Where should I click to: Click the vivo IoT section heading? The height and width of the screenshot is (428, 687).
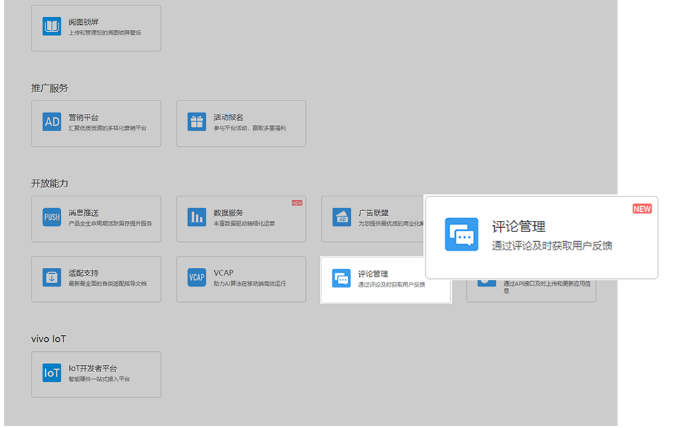[x=49, y=339]
